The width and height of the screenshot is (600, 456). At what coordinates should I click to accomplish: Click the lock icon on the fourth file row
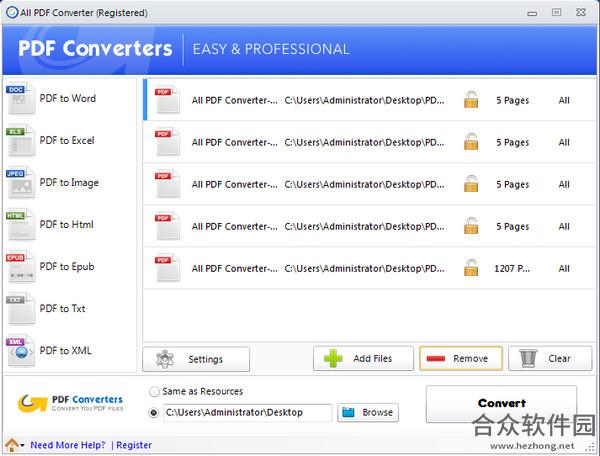coord(471,226)
